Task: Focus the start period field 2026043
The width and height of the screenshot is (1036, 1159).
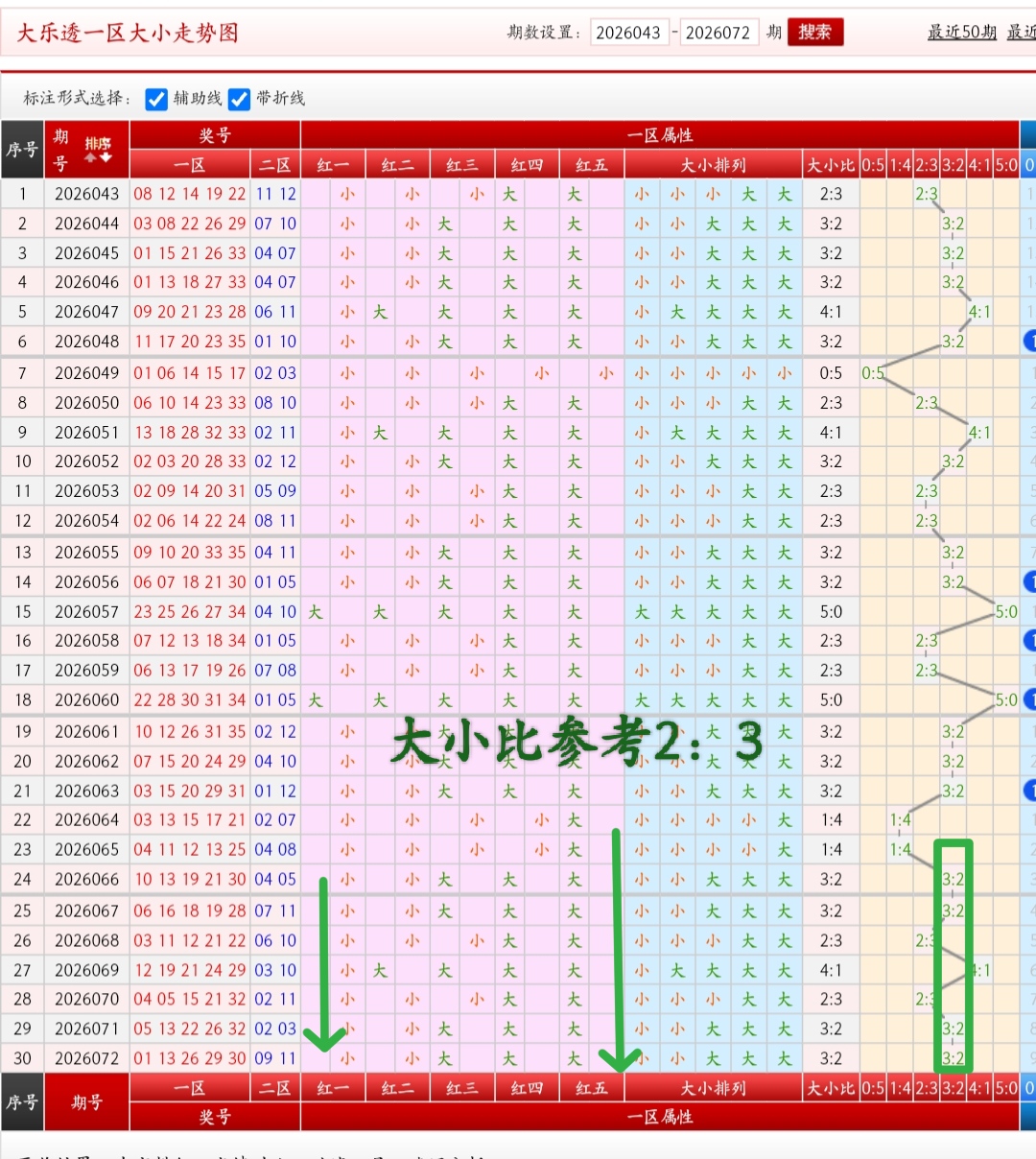Action: click(x=629, y=33)
